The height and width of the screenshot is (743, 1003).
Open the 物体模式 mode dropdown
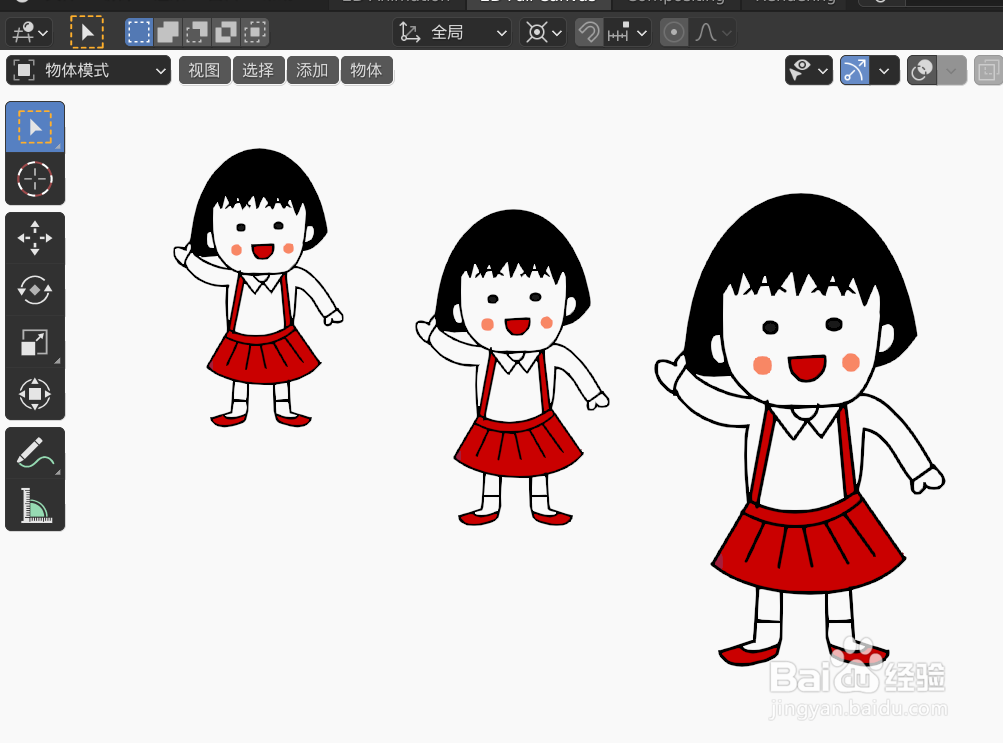point(89,70)
